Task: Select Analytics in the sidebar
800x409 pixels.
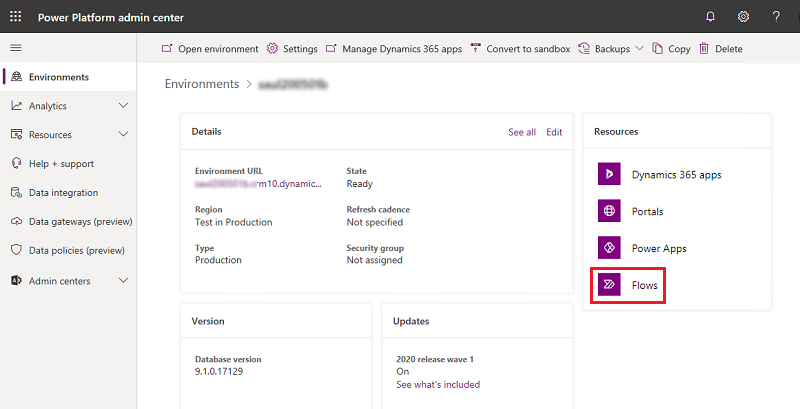Action: coord(48,106)
